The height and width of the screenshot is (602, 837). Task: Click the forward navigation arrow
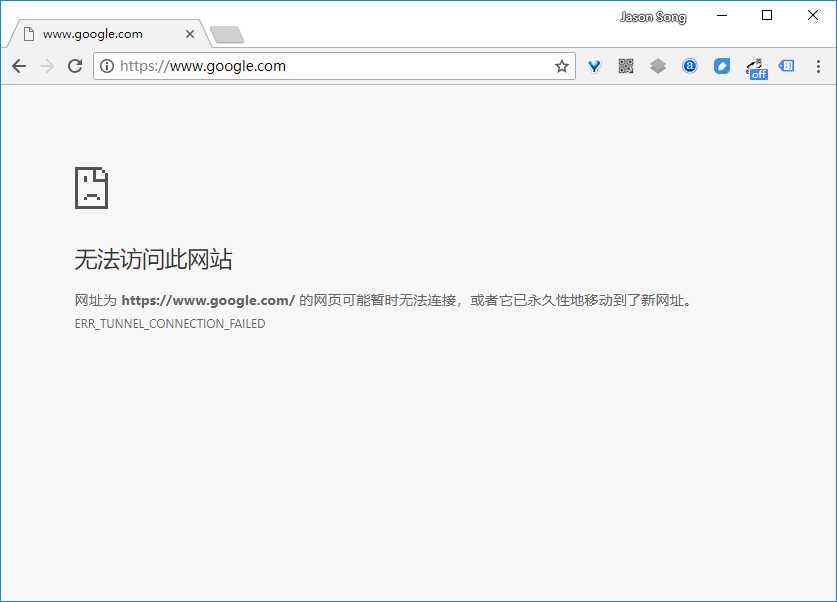click(48, 66)
